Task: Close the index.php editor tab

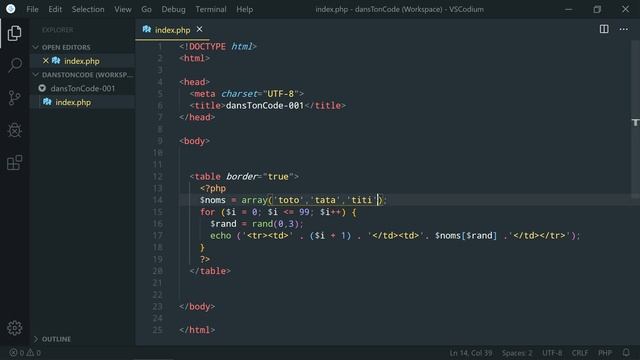Action: pyautogui.click(x=199, y=29)
